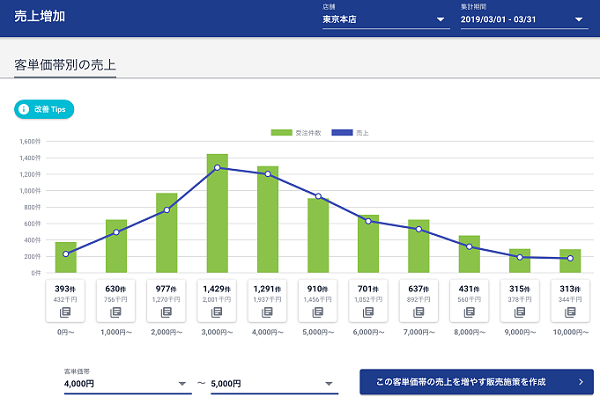
Task: Click the 6,000円〜 axis label
Action: 368,332
